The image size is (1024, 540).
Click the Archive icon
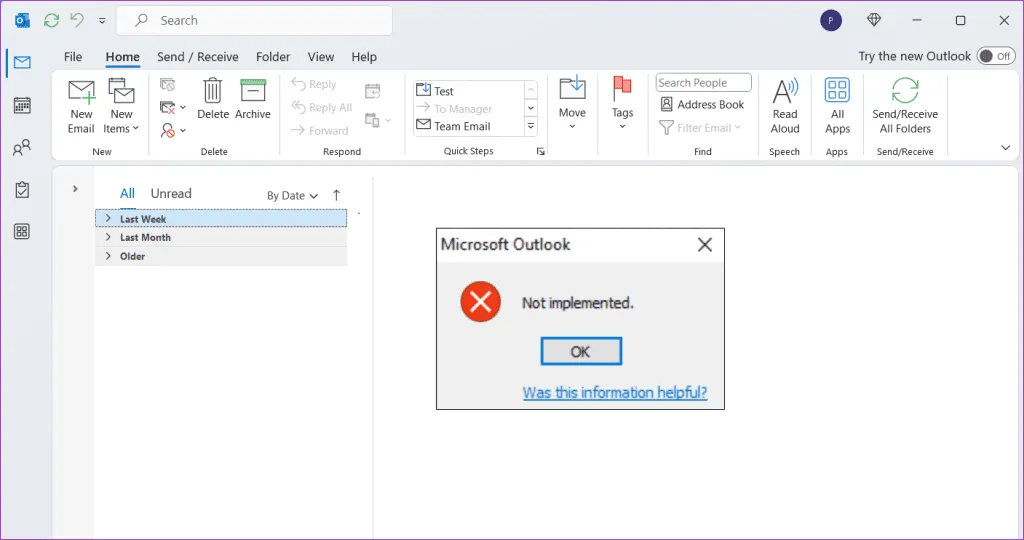(x=253, y=93)
